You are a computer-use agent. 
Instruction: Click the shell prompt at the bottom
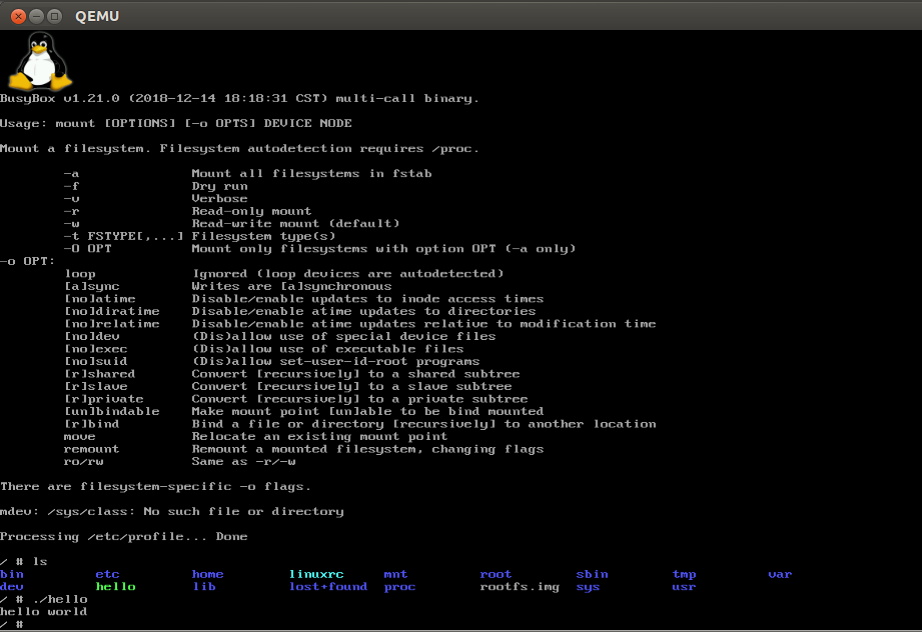point(10,624)
